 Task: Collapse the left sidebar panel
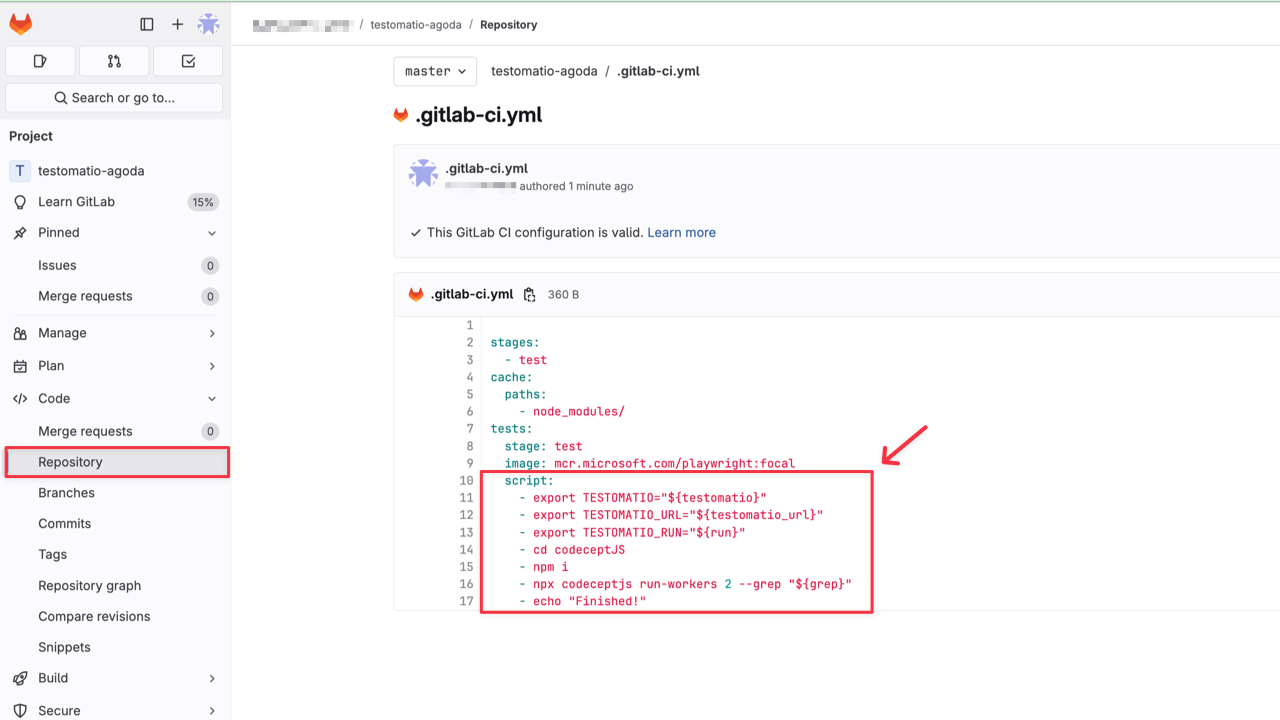[146, 24]
